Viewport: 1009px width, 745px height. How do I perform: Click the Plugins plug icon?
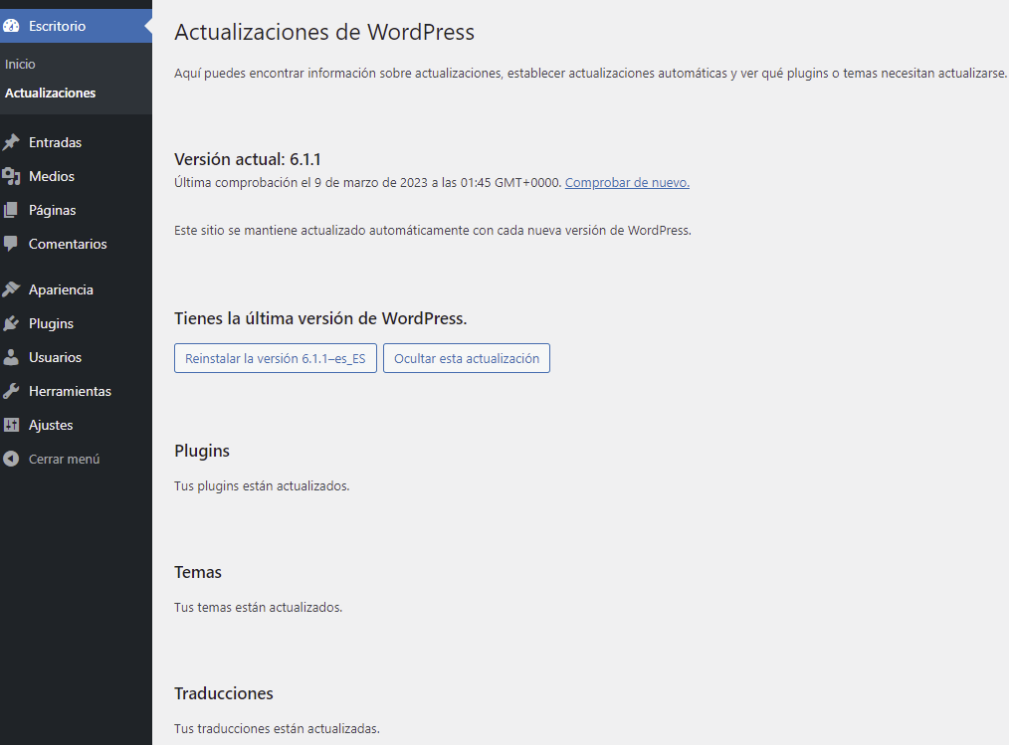click(x=11, y=323)
